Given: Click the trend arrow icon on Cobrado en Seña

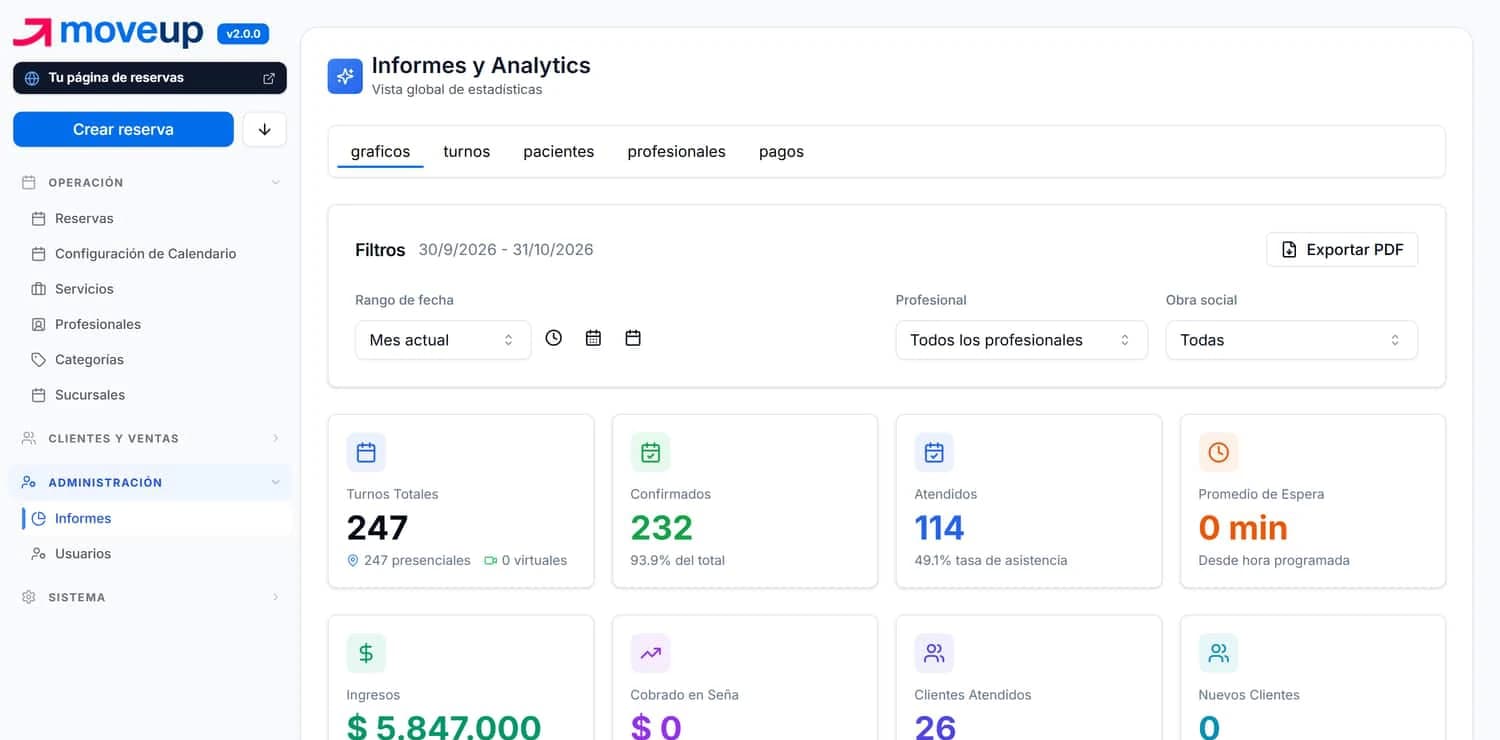Looking at the screenshot, I should click(x=650, y=653).
